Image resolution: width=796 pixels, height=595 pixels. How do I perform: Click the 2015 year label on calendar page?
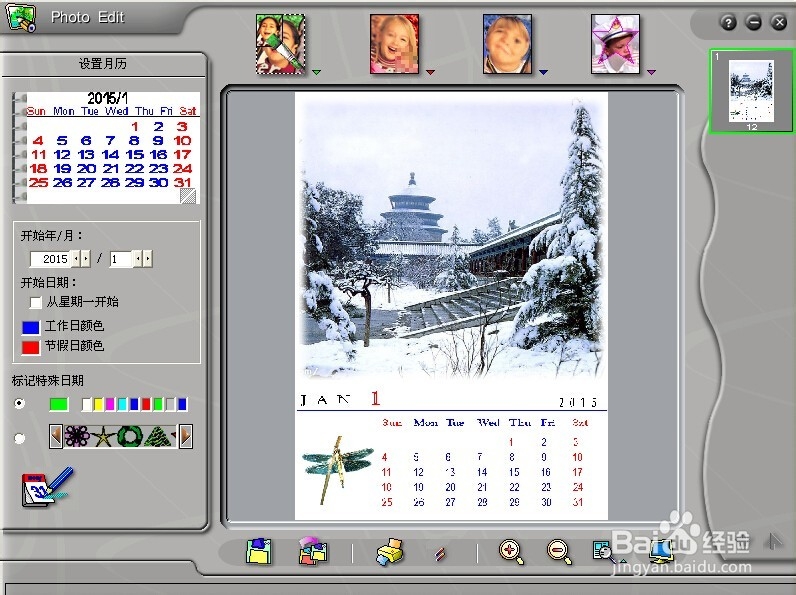(x=578, y=403)
